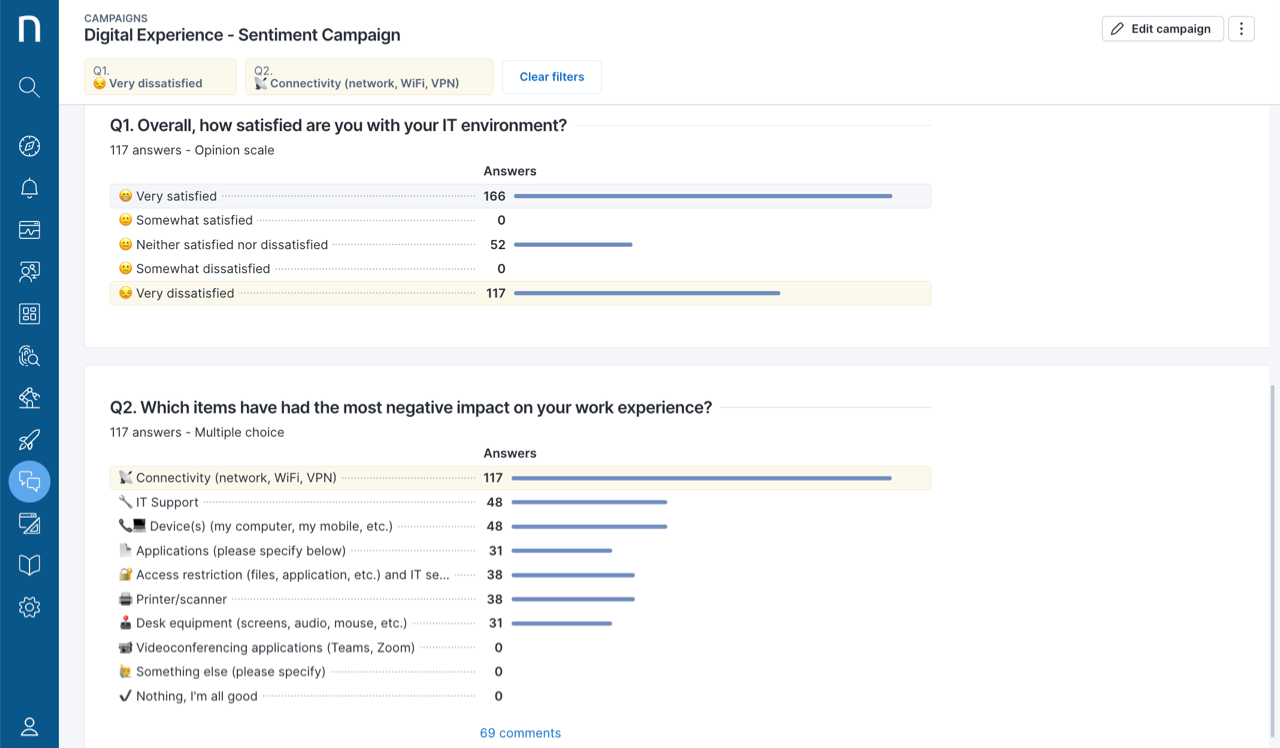Screen dimensions: 1280x748
Task: Click the rocket icon in the sidebar
Action: 29,440
